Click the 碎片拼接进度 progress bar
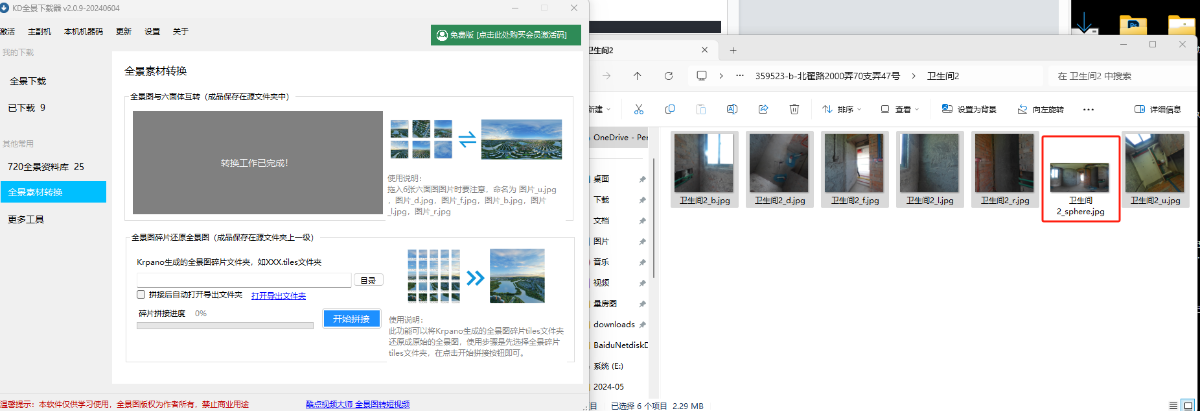The width and height of the screenshot is (1200, 411). [225, 325]
